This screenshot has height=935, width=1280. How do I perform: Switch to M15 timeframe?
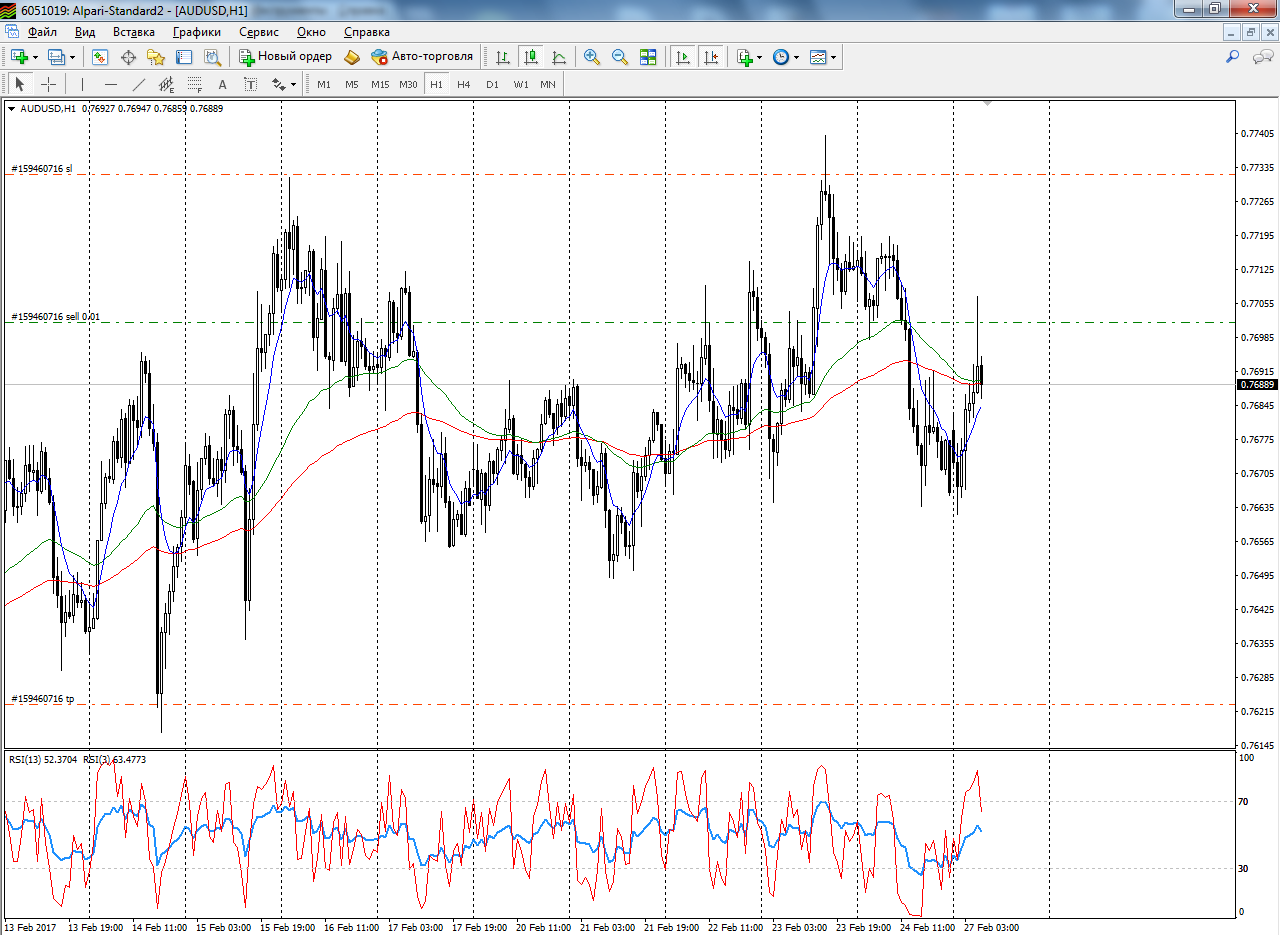(x=380, y=84)
